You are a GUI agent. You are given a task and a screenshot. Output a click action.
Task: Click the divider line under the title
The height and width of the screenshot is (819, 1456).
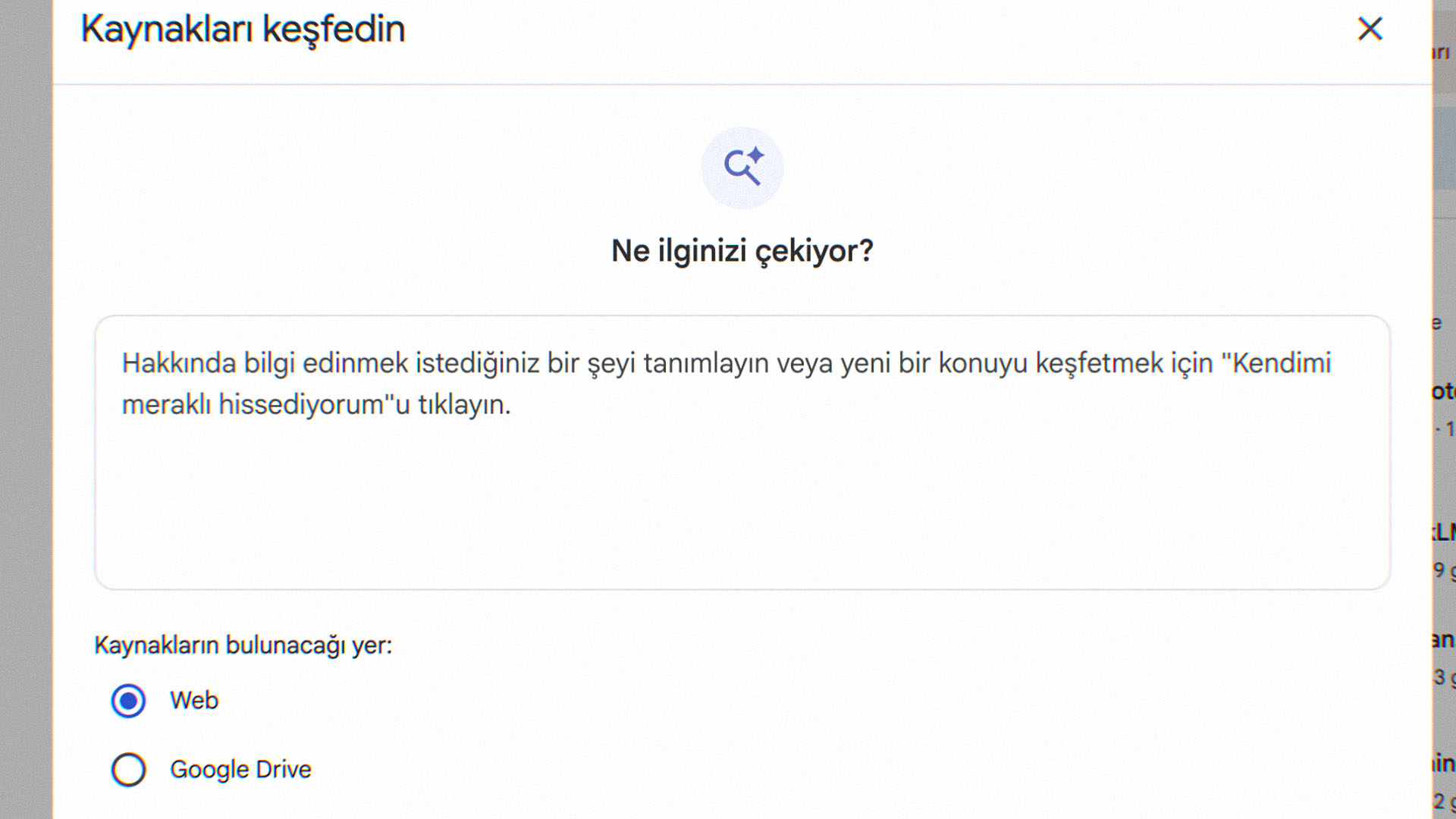point(742,84)
